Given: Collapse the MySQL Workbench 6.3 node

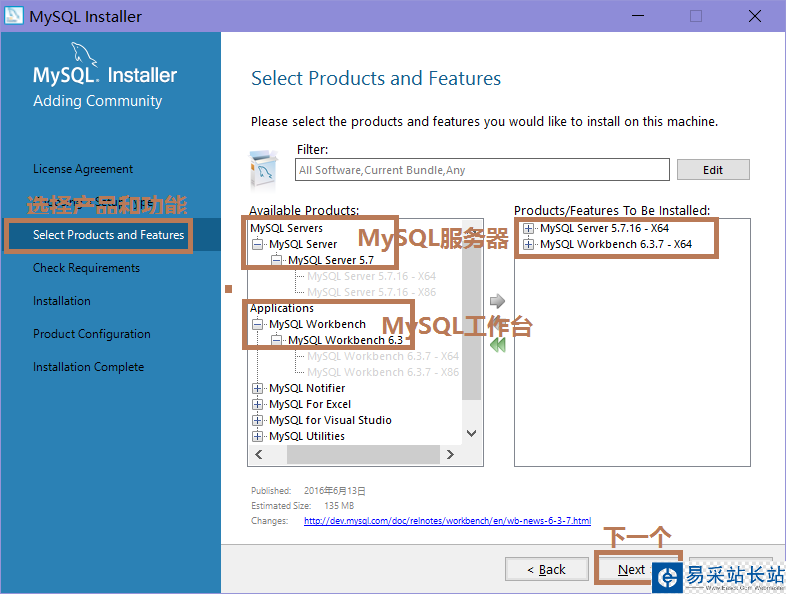Looking at the screenshot, I should click(x=276, y=340).
